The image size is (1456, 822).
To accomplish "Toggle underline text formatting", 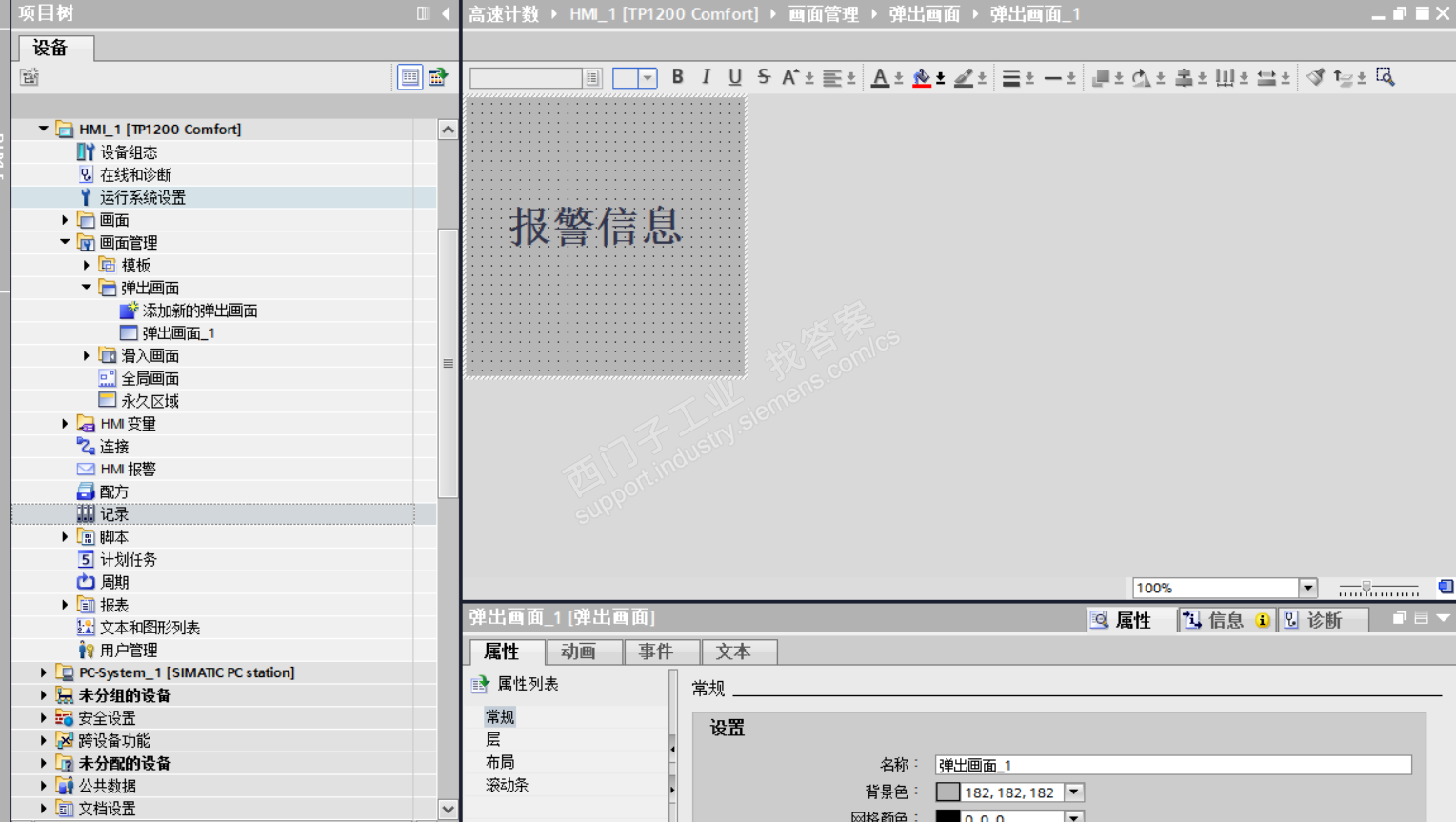I will tap(734, 77).
